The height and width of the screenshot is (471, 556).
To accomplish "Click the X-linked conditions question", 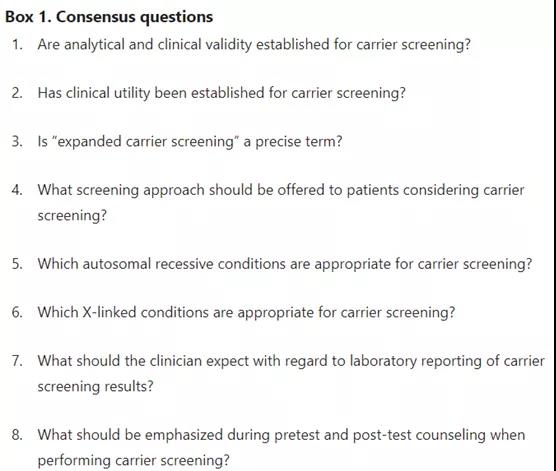I will (246, 312).
